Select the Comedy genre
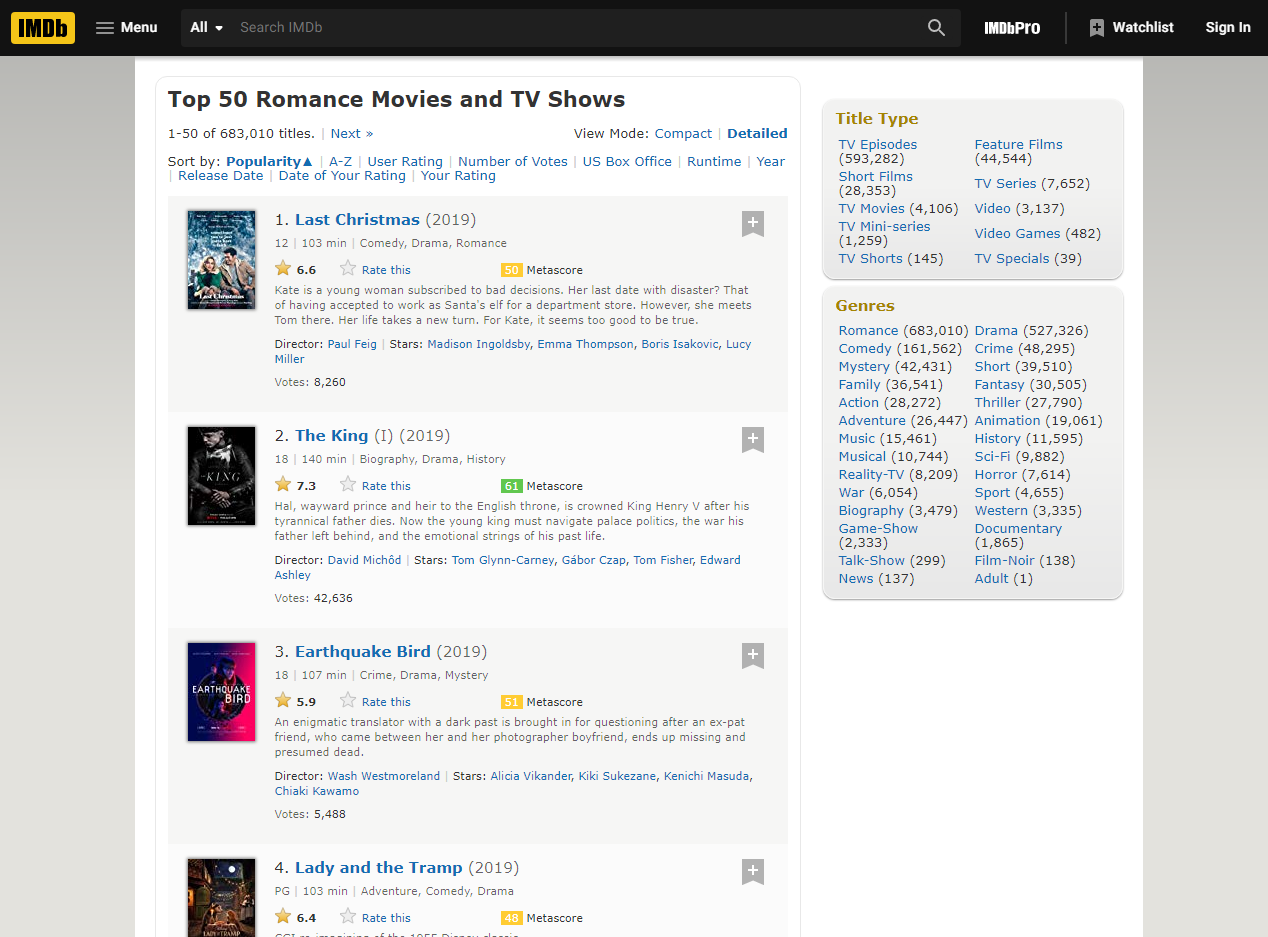This screenshot has height=937, width=1268. click(x=865, y=349)
